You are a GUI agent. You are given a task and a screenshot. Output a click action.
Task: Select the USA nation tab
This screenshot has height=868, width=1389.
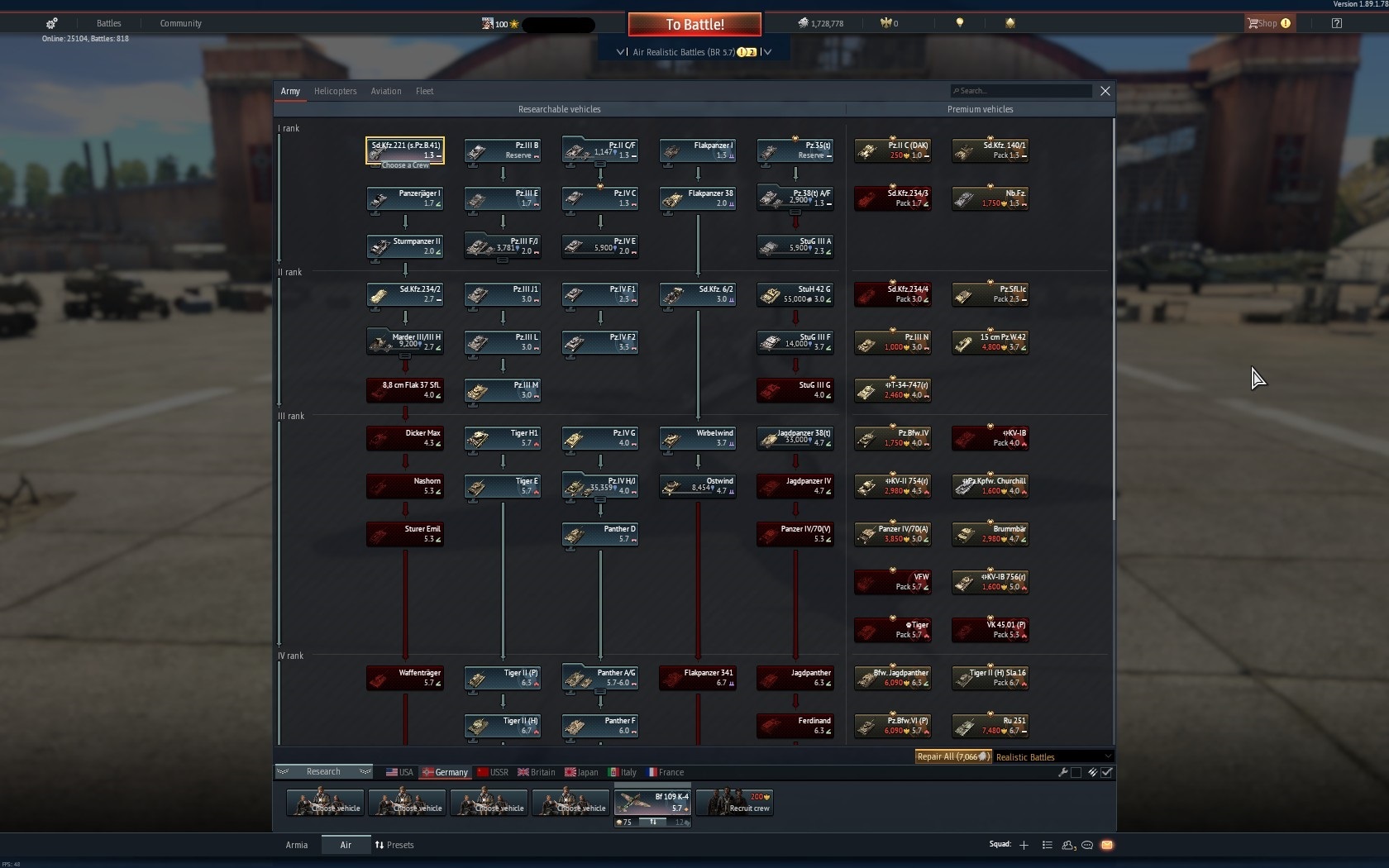coord(399,772)
